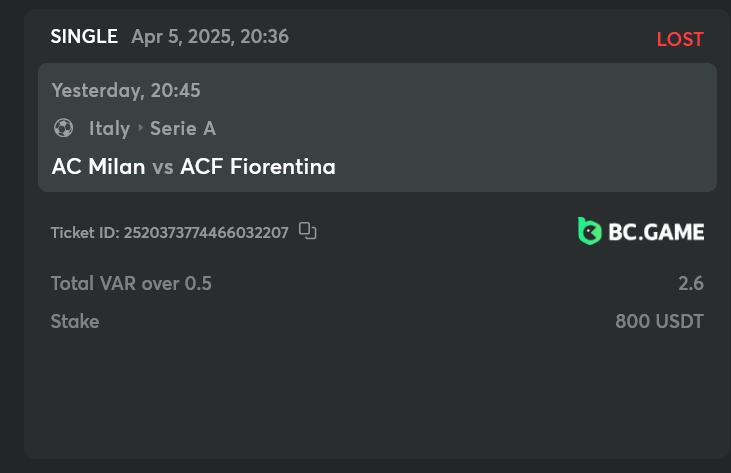The image size is (731, 473).
Task: Click the ticket ID number text
Action: click(x=206, y=233)
